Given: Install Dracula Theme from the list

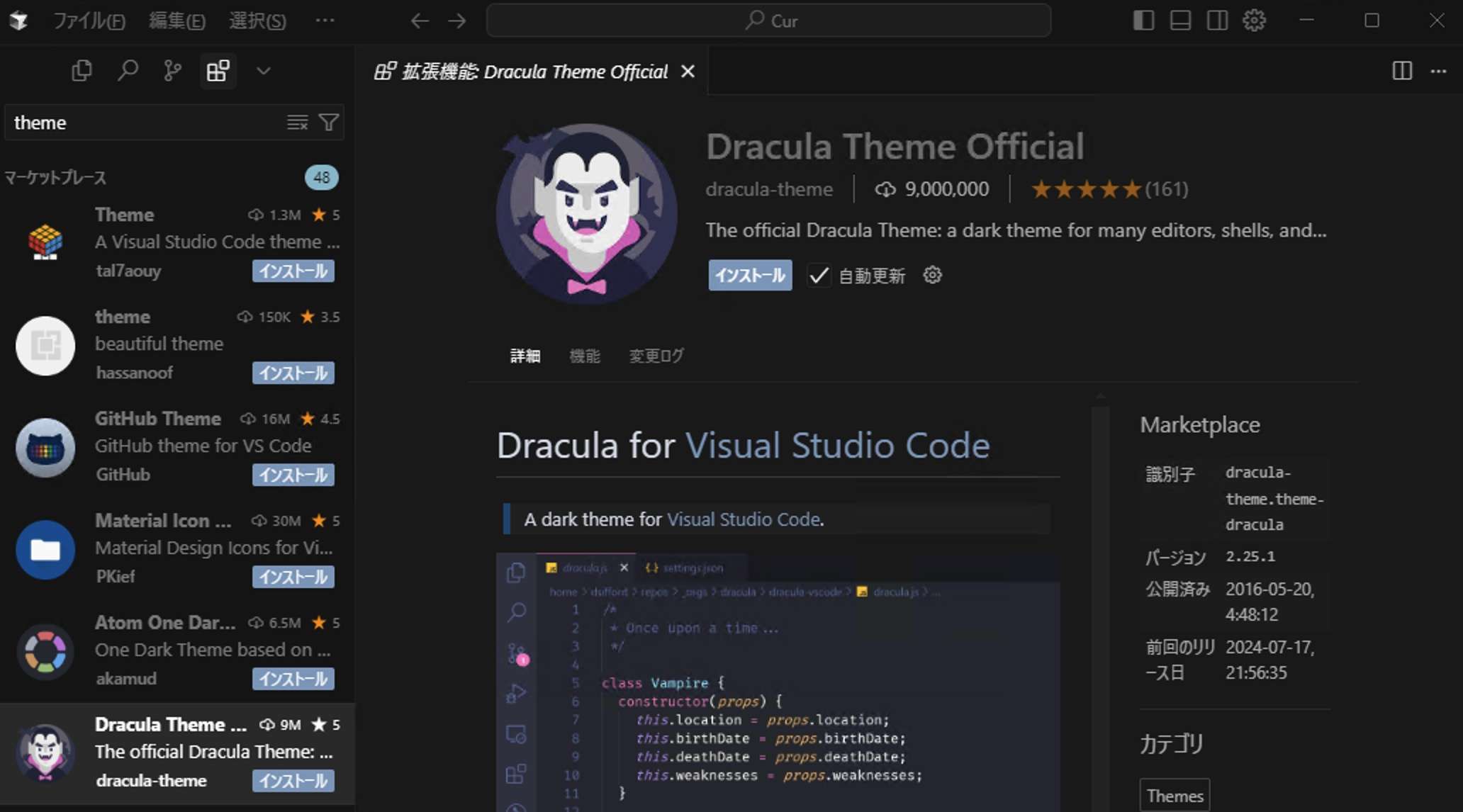Looking at the screenshot, I should (293, 781).
